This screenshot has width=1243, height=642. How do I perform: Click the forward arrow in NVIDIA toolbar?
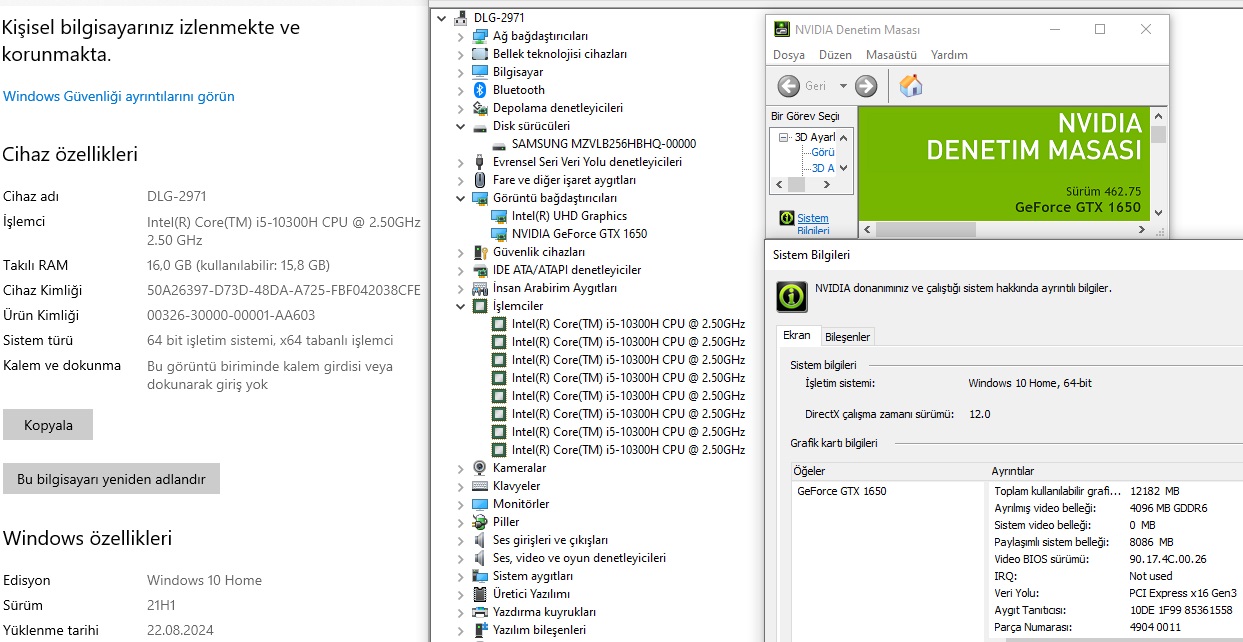(x=866, y=86)
